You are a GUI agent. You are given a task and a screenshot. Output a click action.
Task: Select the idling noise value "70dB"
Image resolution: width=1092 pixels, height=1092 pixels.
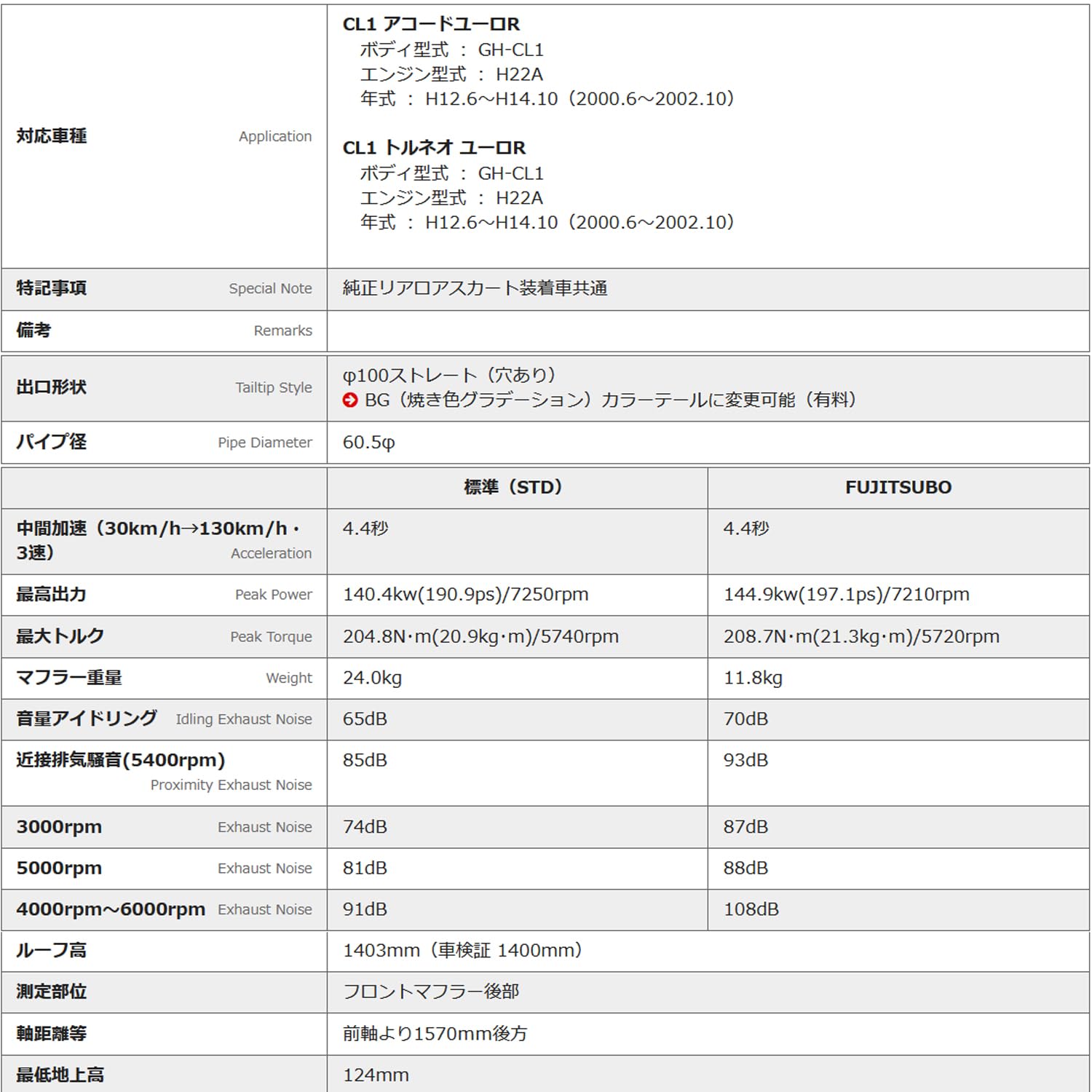click(x=746, y=719)
